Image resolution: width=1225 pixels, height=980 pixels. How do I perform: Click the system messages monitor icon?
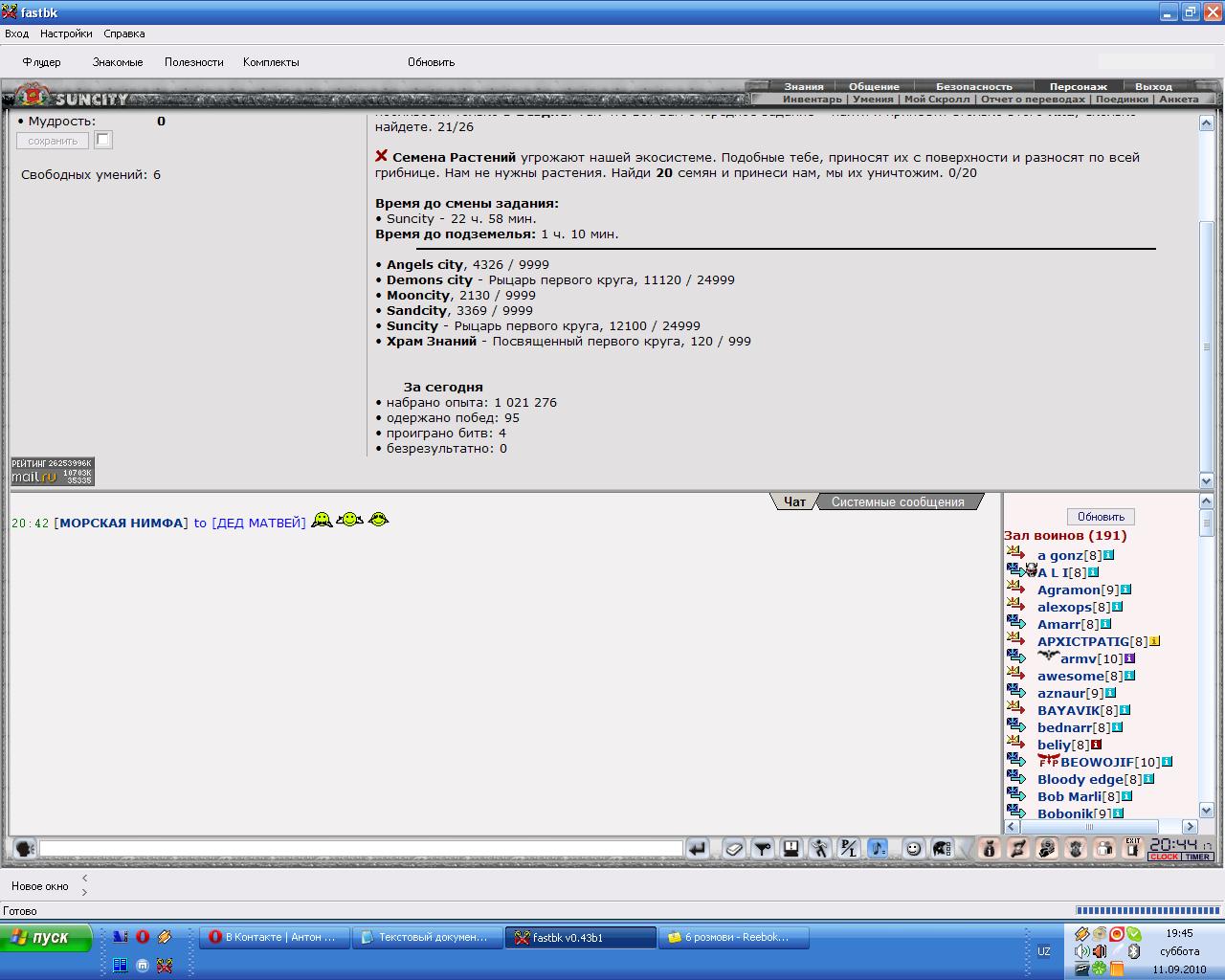click(x=791, y=848)
